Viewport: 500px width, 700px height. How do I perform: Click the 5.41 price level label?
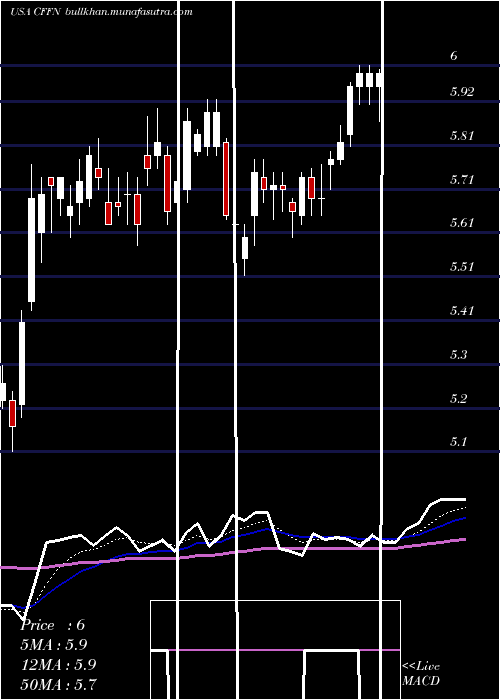(462, 310)
